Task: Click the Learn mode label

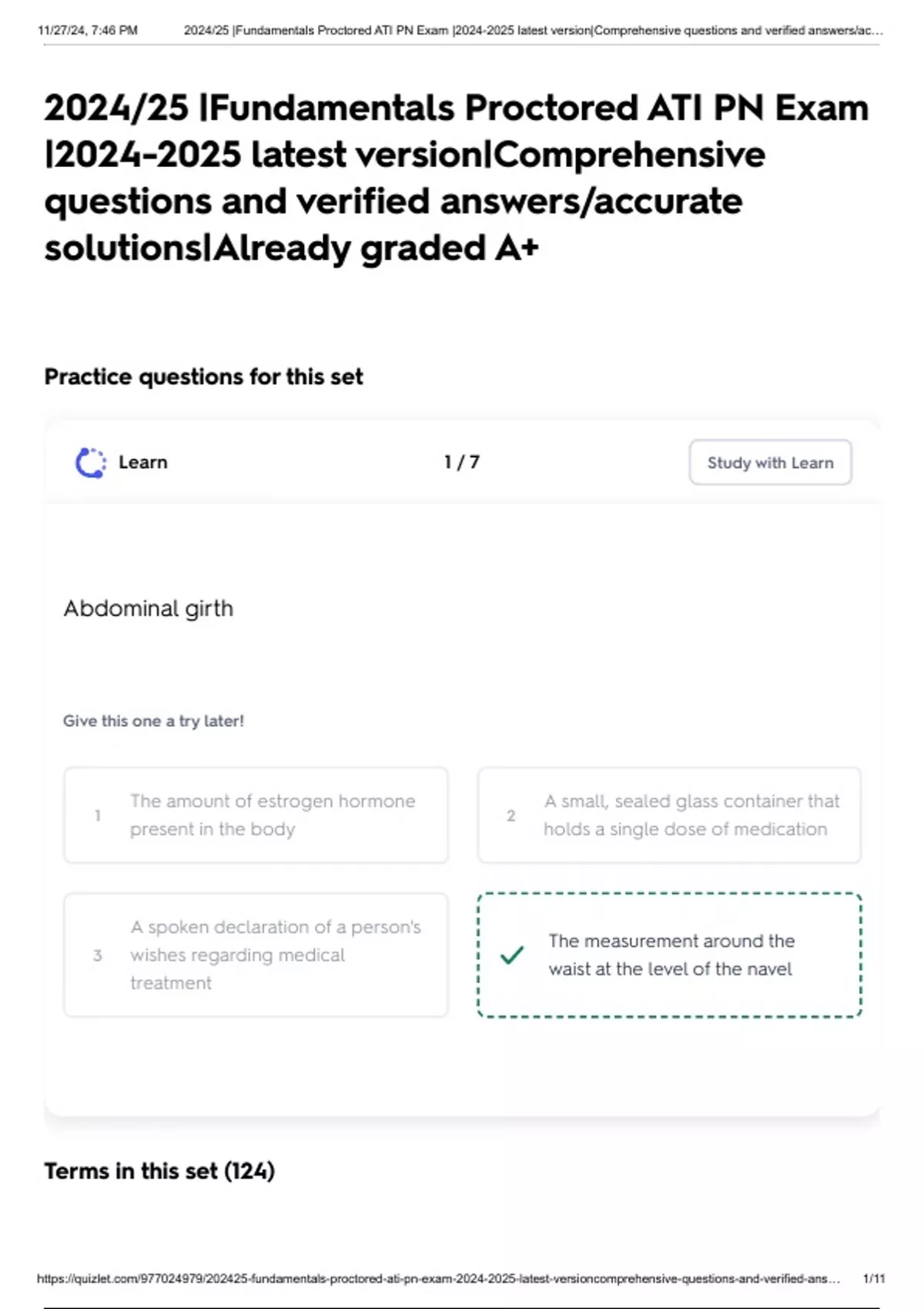Action: click(142, 463)
